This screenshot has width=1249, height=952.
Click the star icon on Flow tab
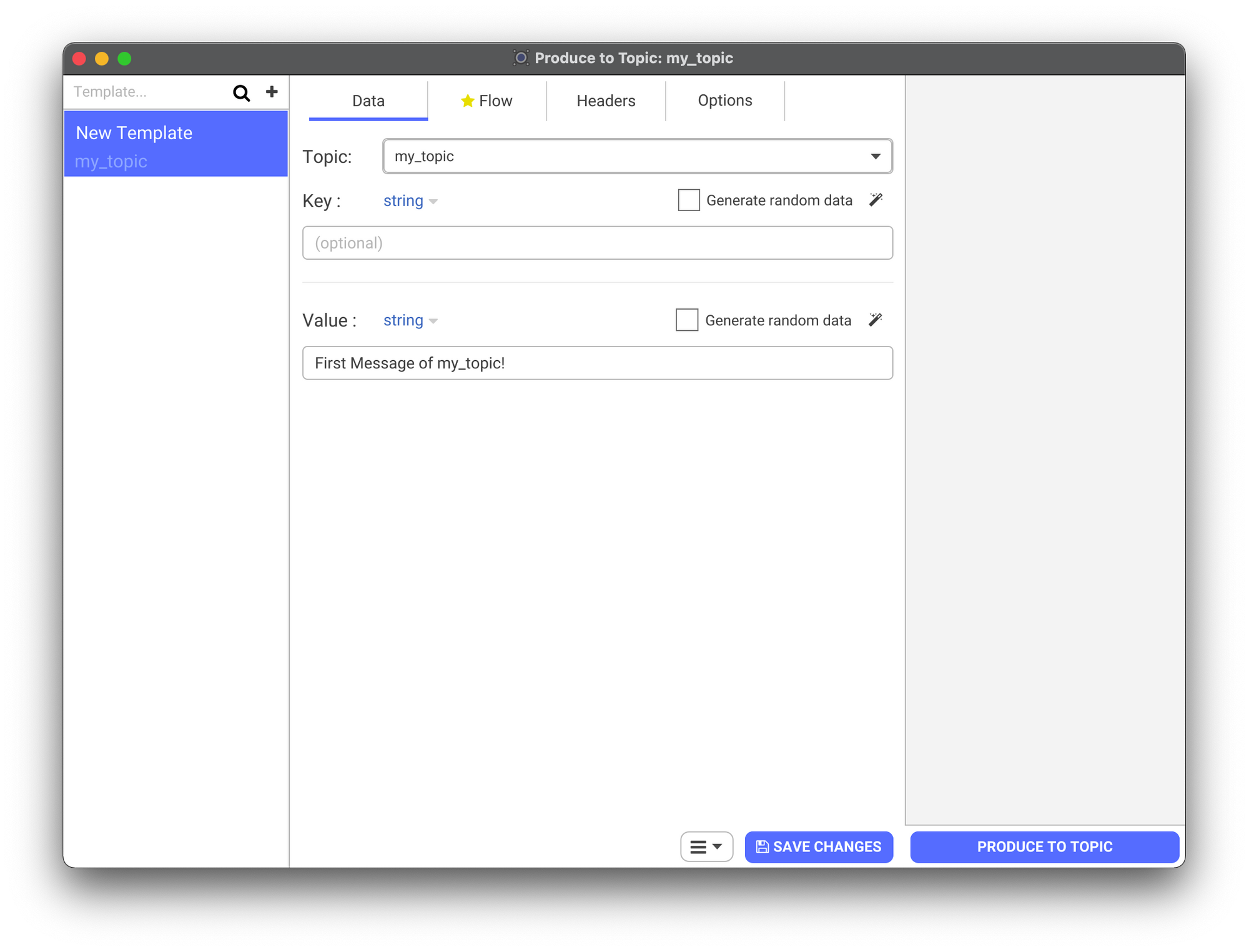(x=467, y=101)
